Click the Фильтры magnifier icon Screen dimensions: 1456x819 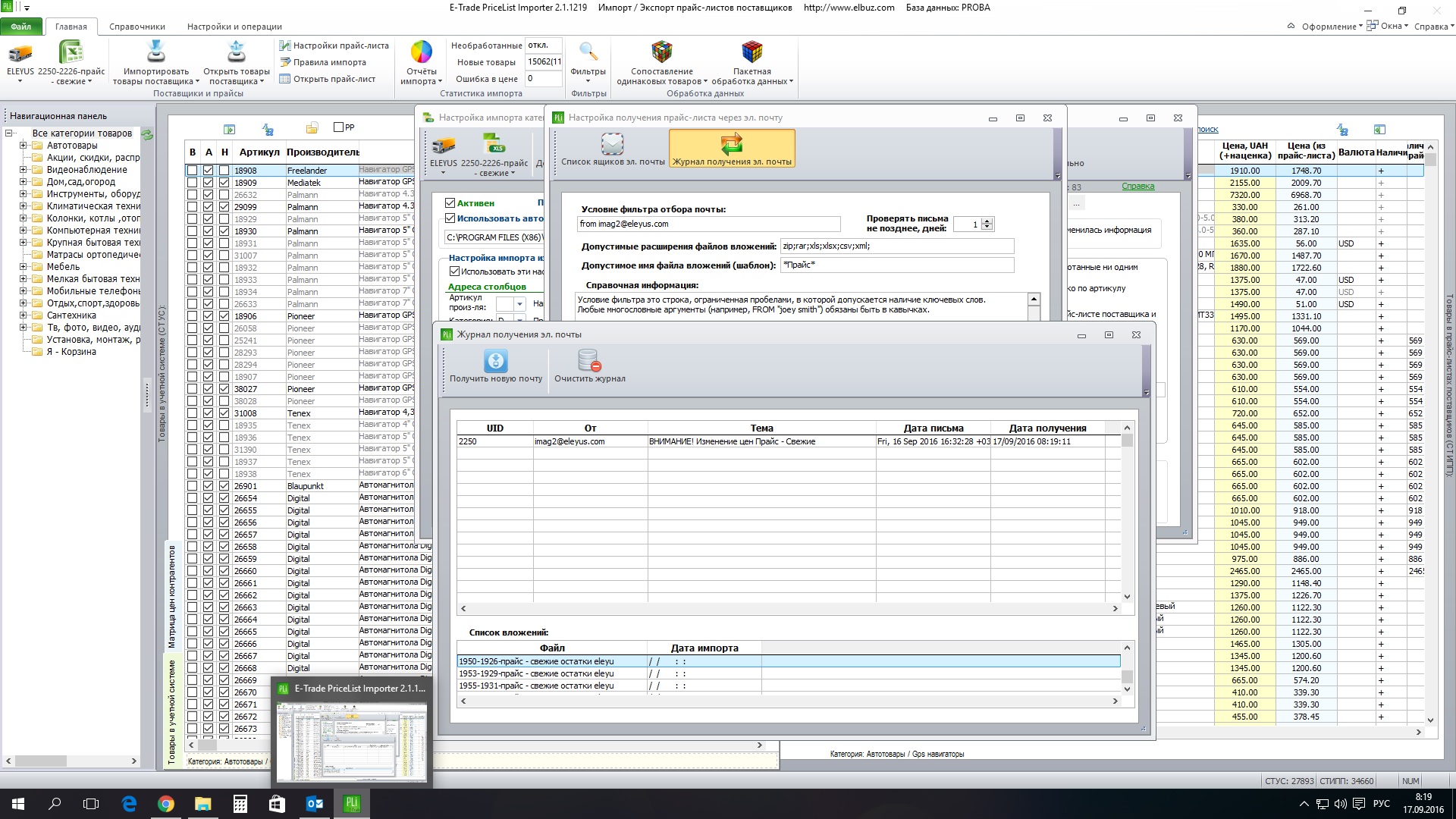(588, 52)
